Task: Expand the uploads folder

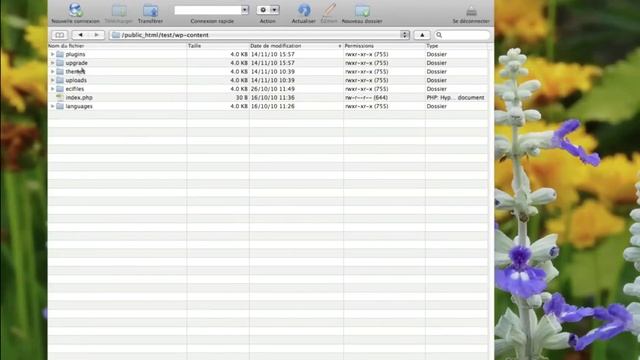Action: pos(52,80)
